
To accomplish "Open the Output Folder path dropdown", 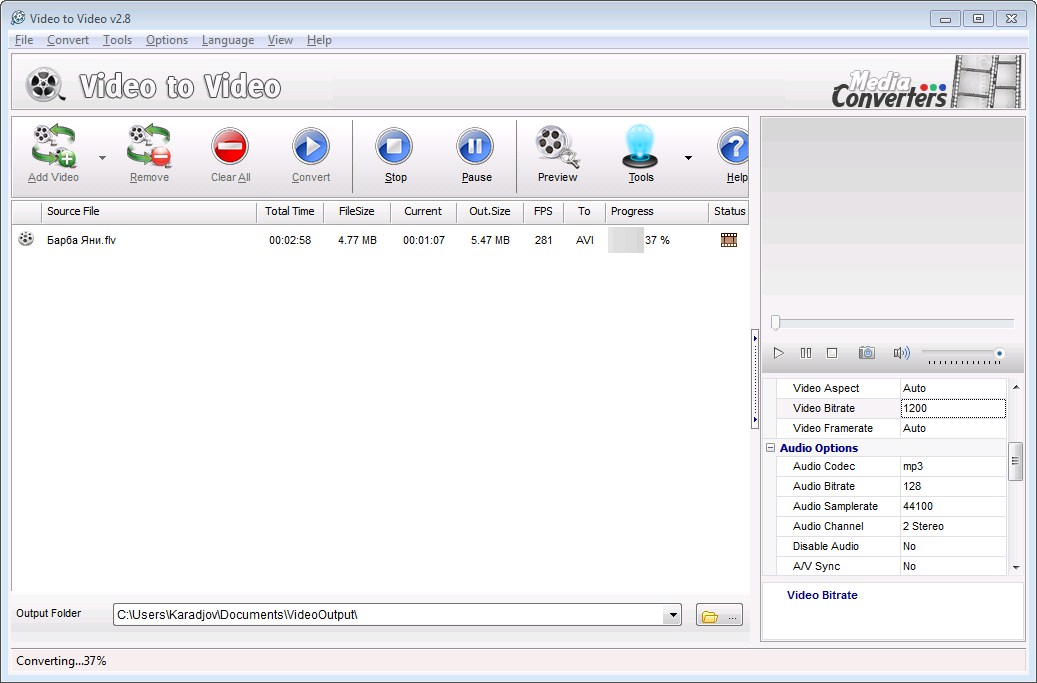I will pos(673,615).
